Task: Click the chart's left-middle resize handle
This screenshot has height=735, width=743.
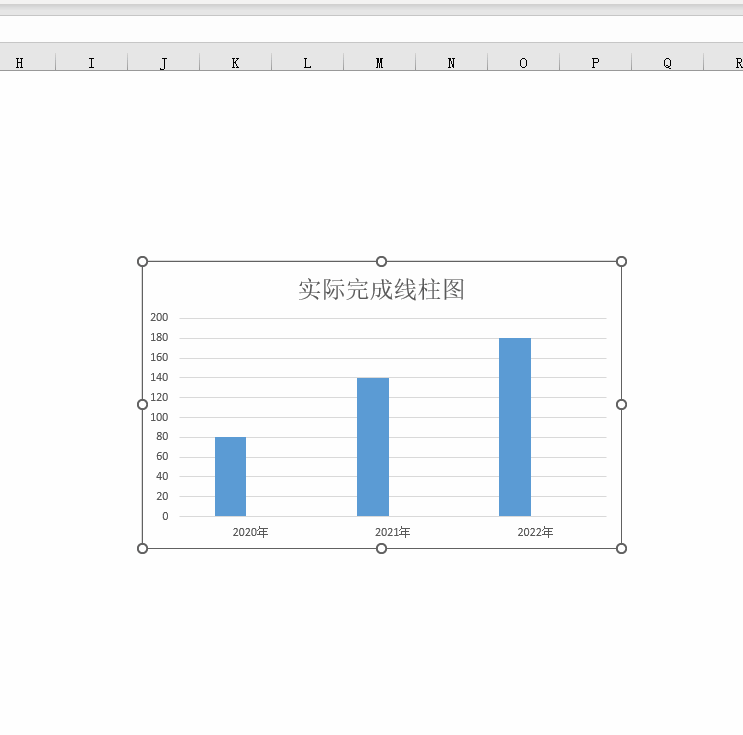Action: coord(142,404)
